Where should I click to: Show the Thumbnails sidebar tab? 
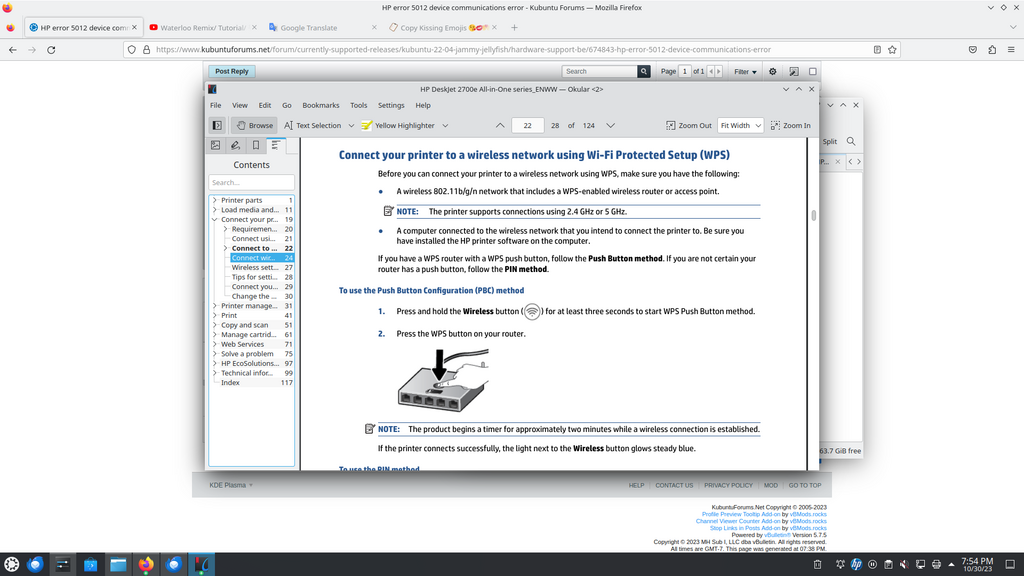tap(215, 145)
